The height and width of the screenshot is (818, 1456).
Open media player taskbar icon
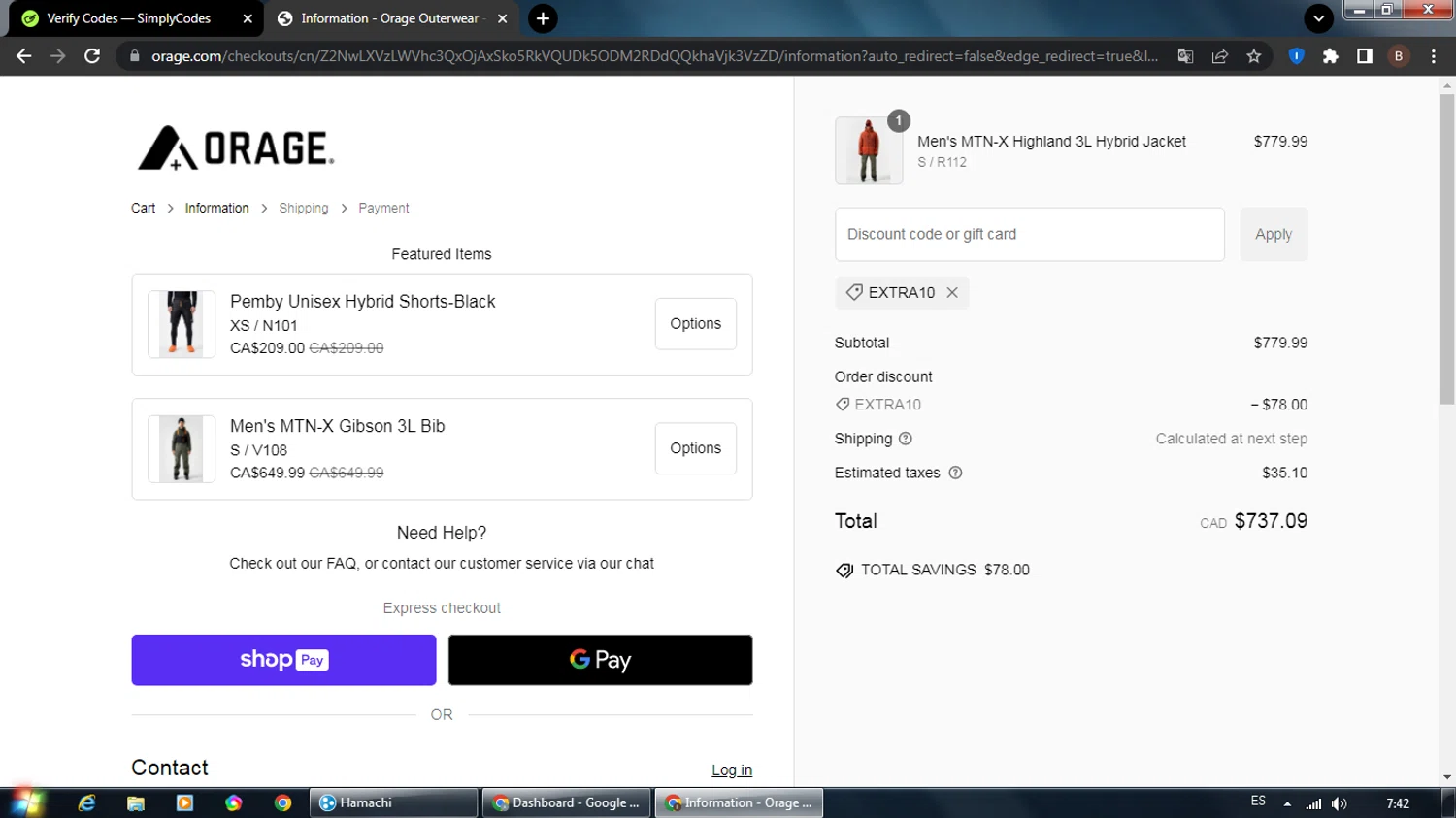[184, 802]
